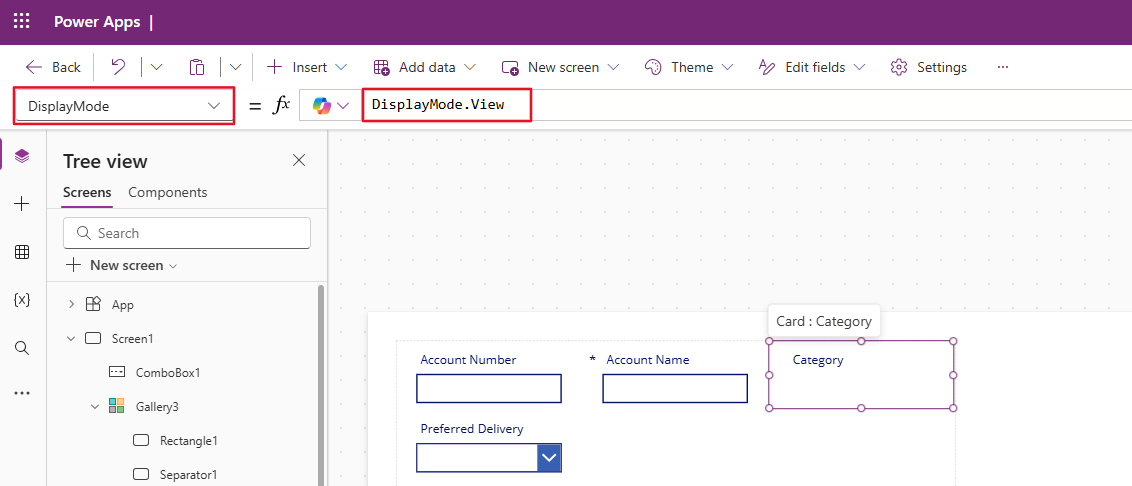Screen dimensions: 1132x486
Task: Select Gallery3 in the tree
Action: click(x=157, y=407)
